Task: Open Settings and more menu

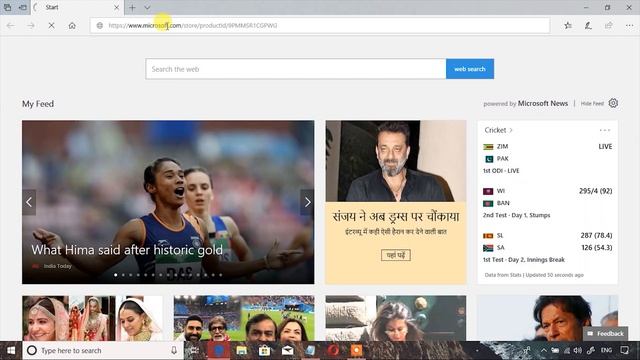Action: tap(629, 25)
